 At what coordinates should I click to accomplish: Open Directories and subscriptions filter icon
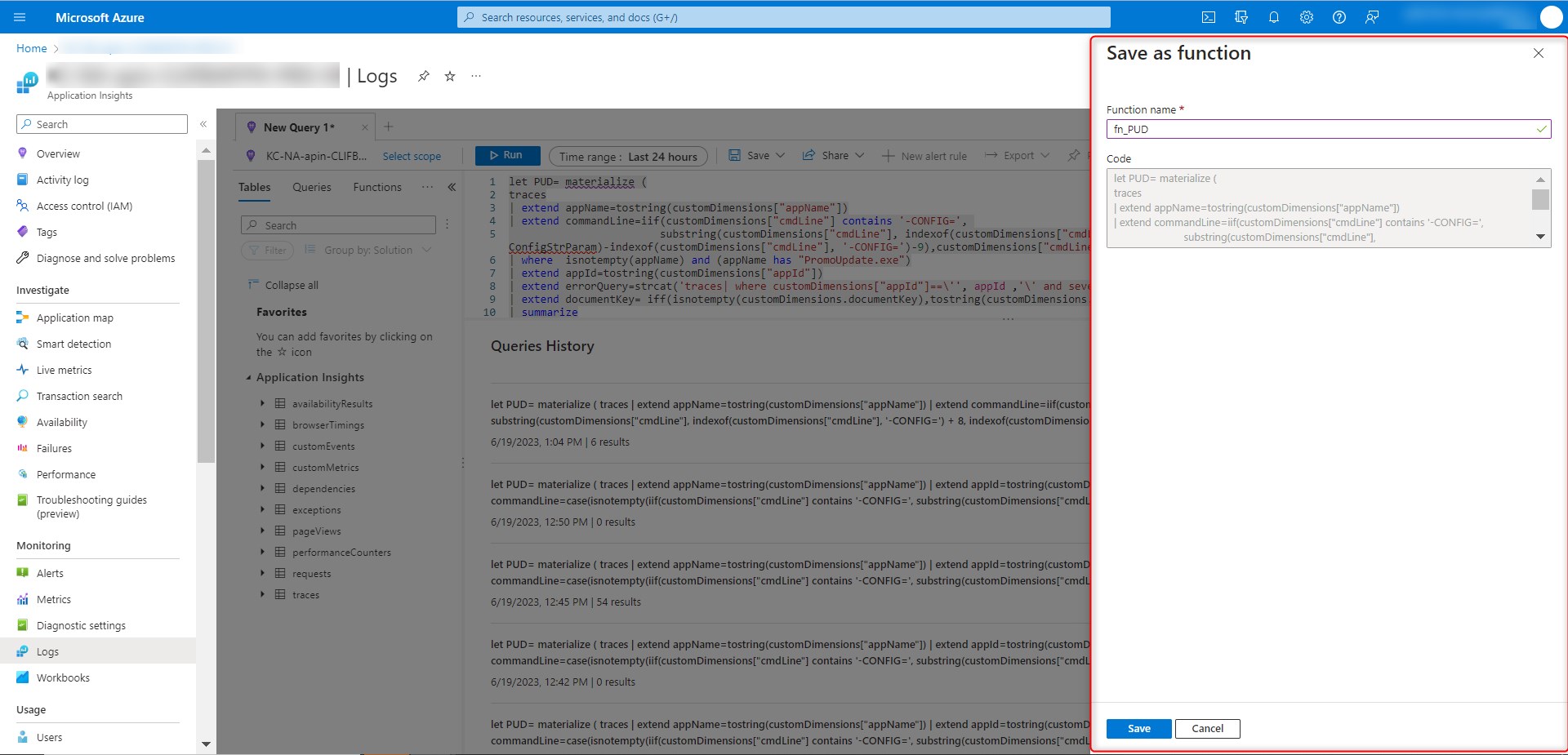point(1241,17)
